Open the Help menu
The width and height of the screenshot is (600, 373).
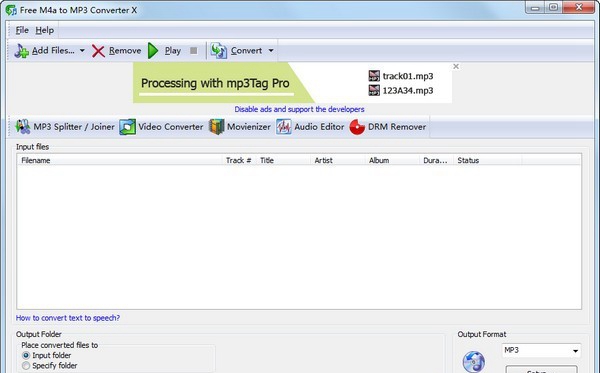[x=44, y=30]
